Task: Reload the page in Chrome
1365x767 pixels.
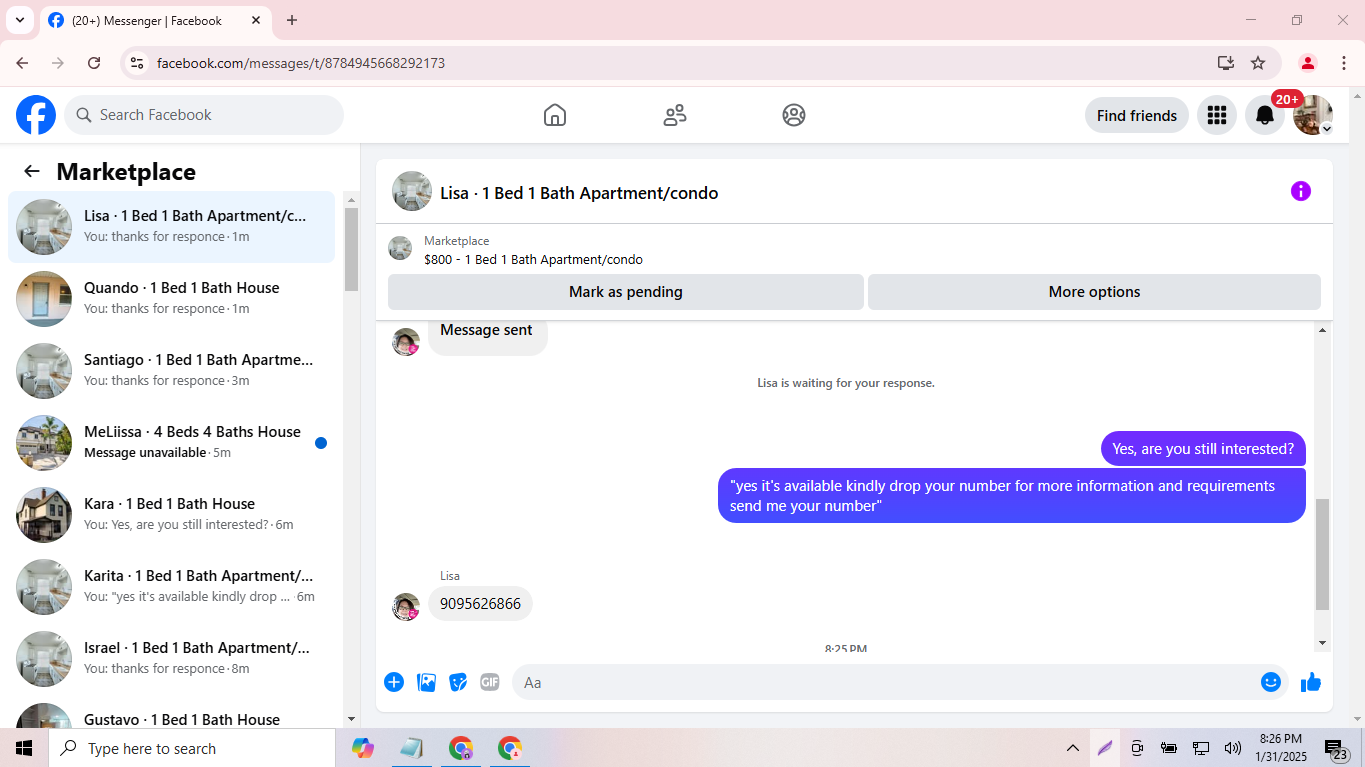Action: click(94, 63)
